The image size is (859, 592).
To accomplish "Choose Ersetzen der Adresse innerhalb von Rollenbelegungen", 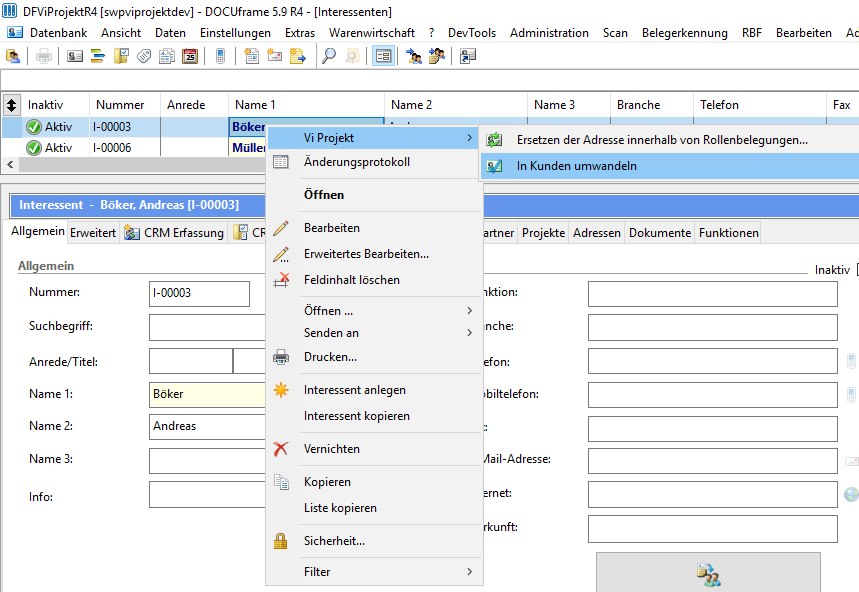I will pos(669,140).
